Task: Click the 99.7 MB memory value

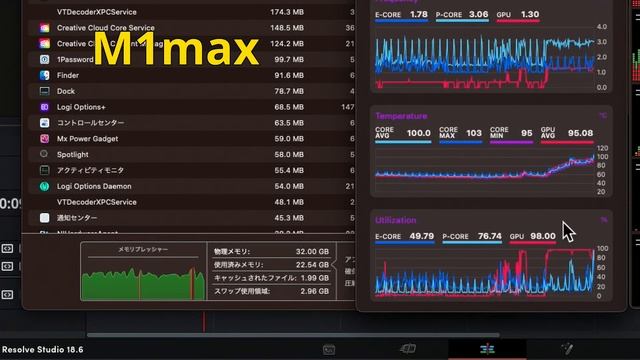Action: click(289, 60)
